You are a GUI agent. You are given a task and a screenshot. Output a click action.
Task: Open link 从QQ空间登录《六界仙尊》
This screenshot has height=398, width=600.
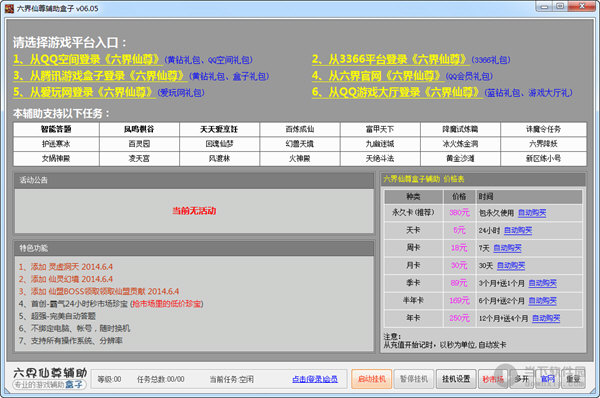(x=88, y=59)
